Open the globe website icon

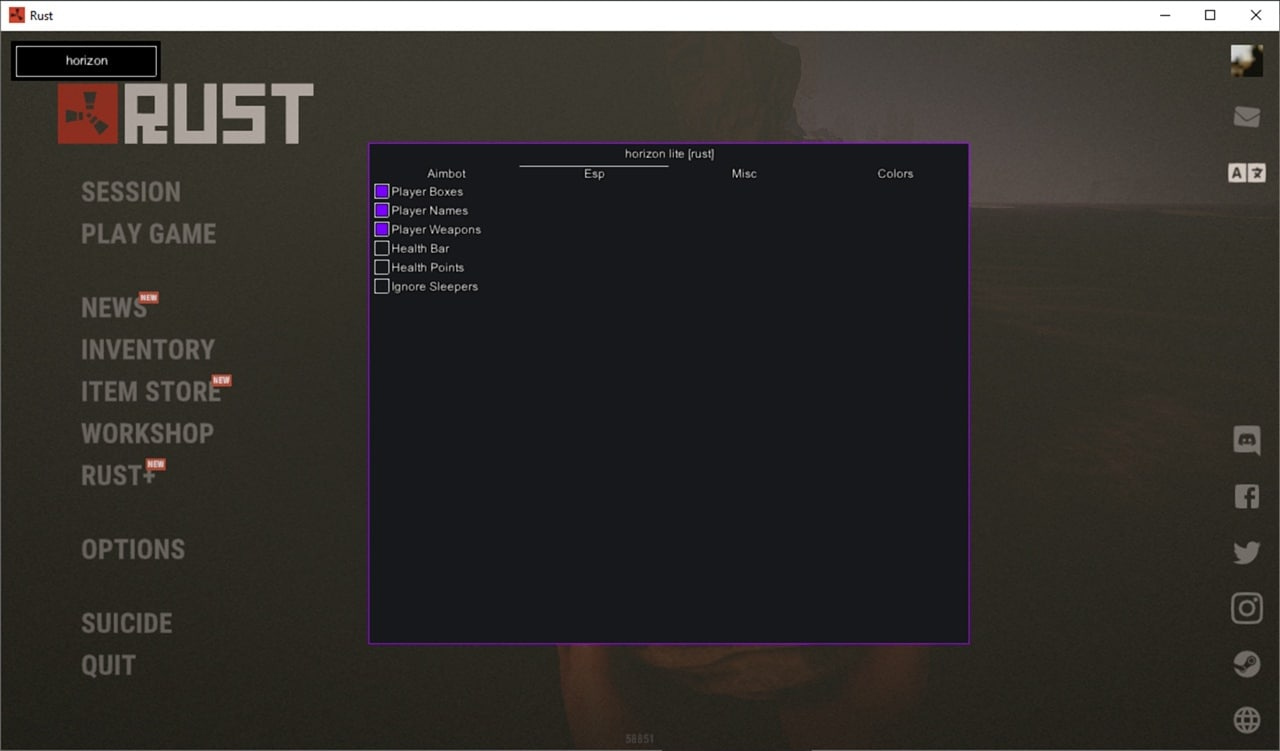coord(1246,719)
